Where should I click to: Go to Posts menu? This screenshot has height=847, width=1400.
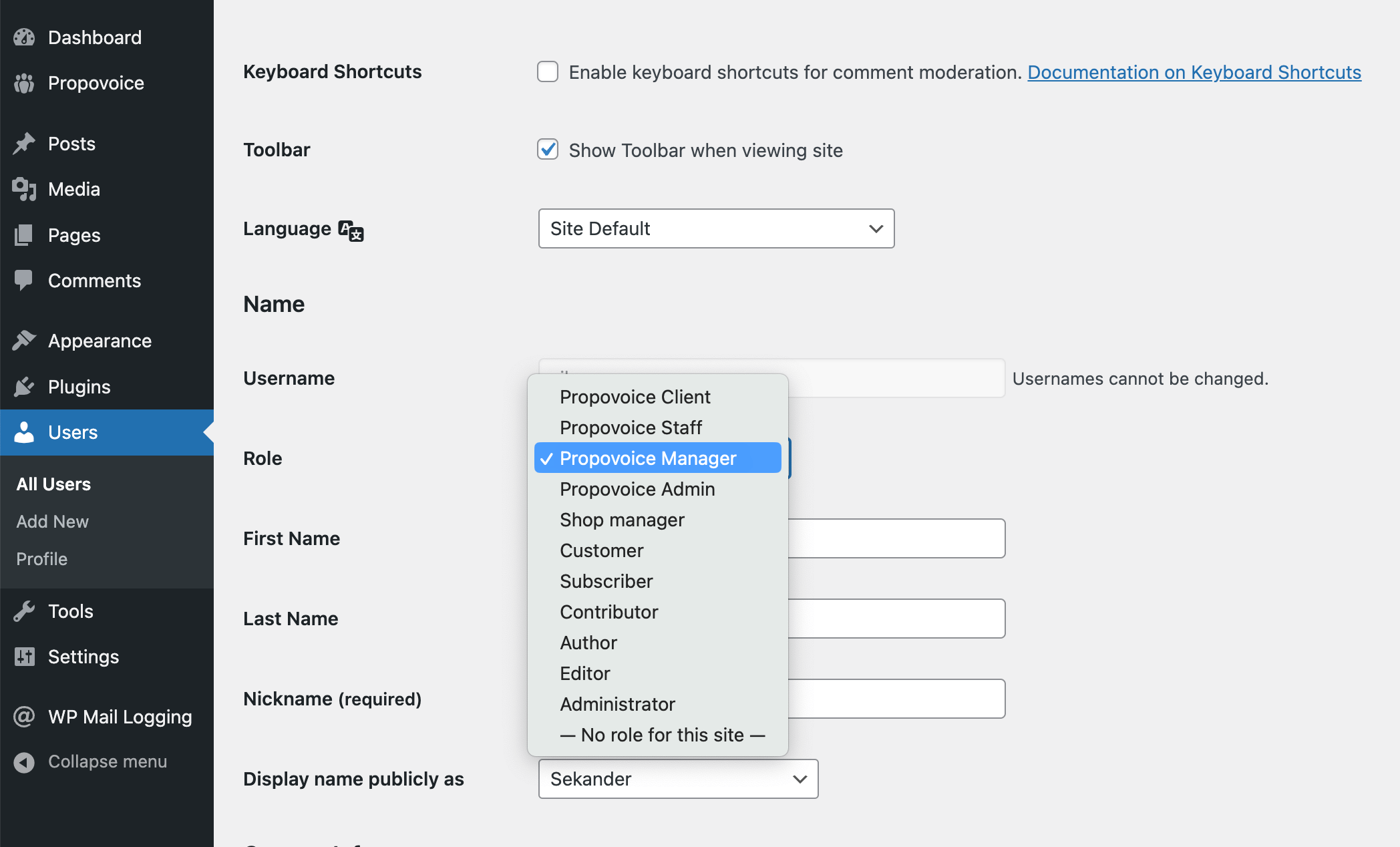107,144
